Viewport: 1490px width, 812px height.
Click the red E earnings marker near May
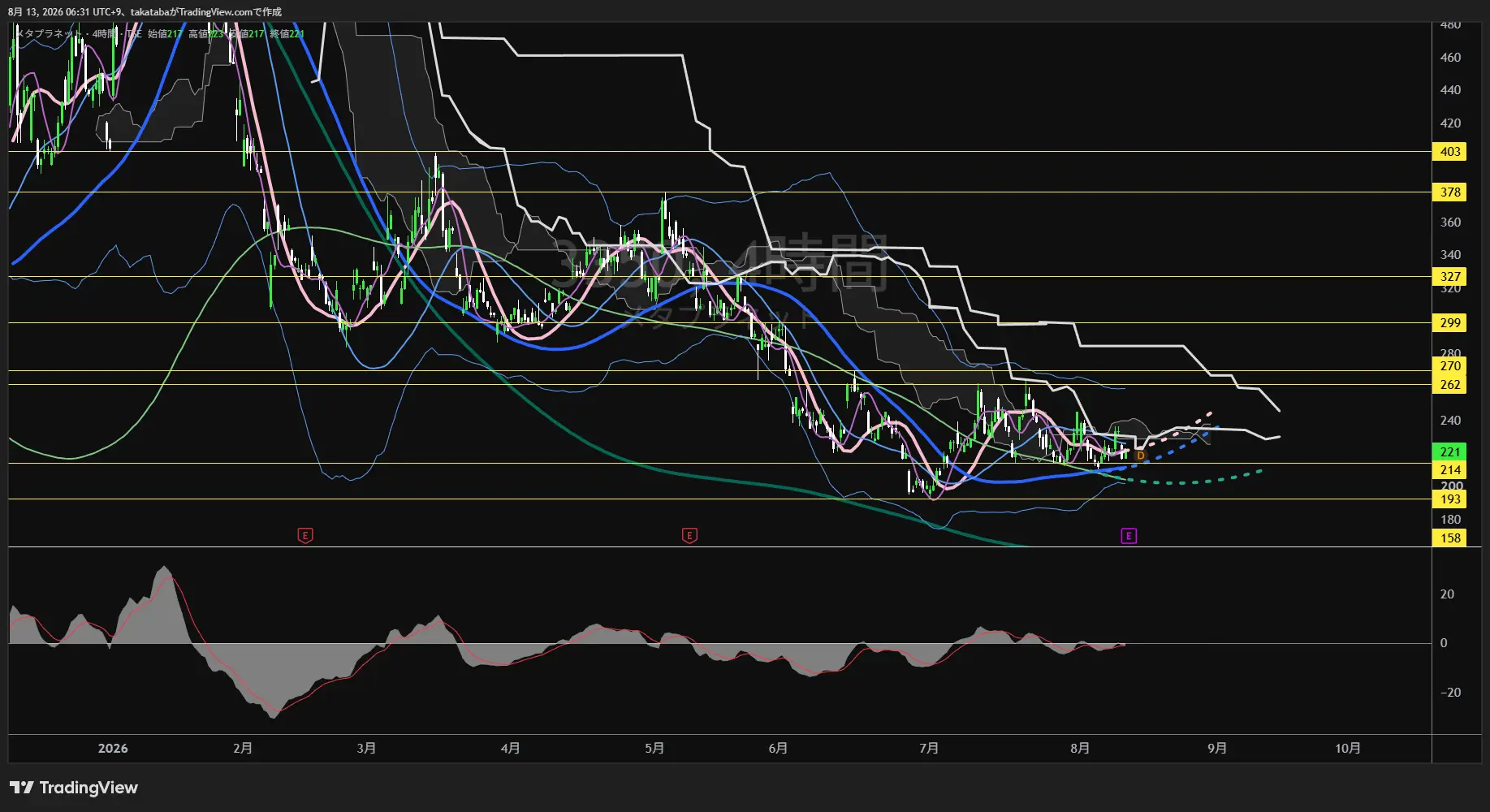[689, 535]
